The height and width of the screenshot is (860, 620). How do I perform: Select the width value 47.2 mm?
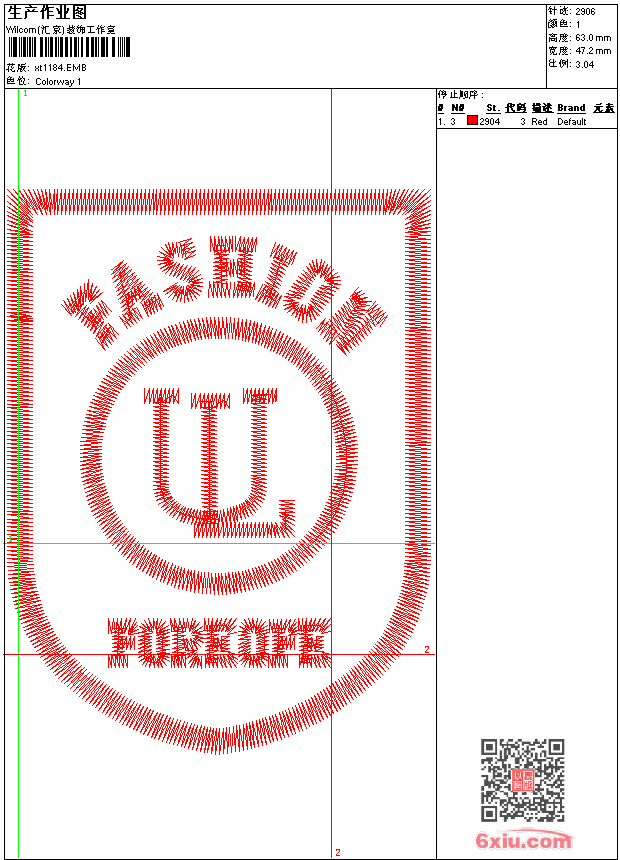tap(593, 51)
